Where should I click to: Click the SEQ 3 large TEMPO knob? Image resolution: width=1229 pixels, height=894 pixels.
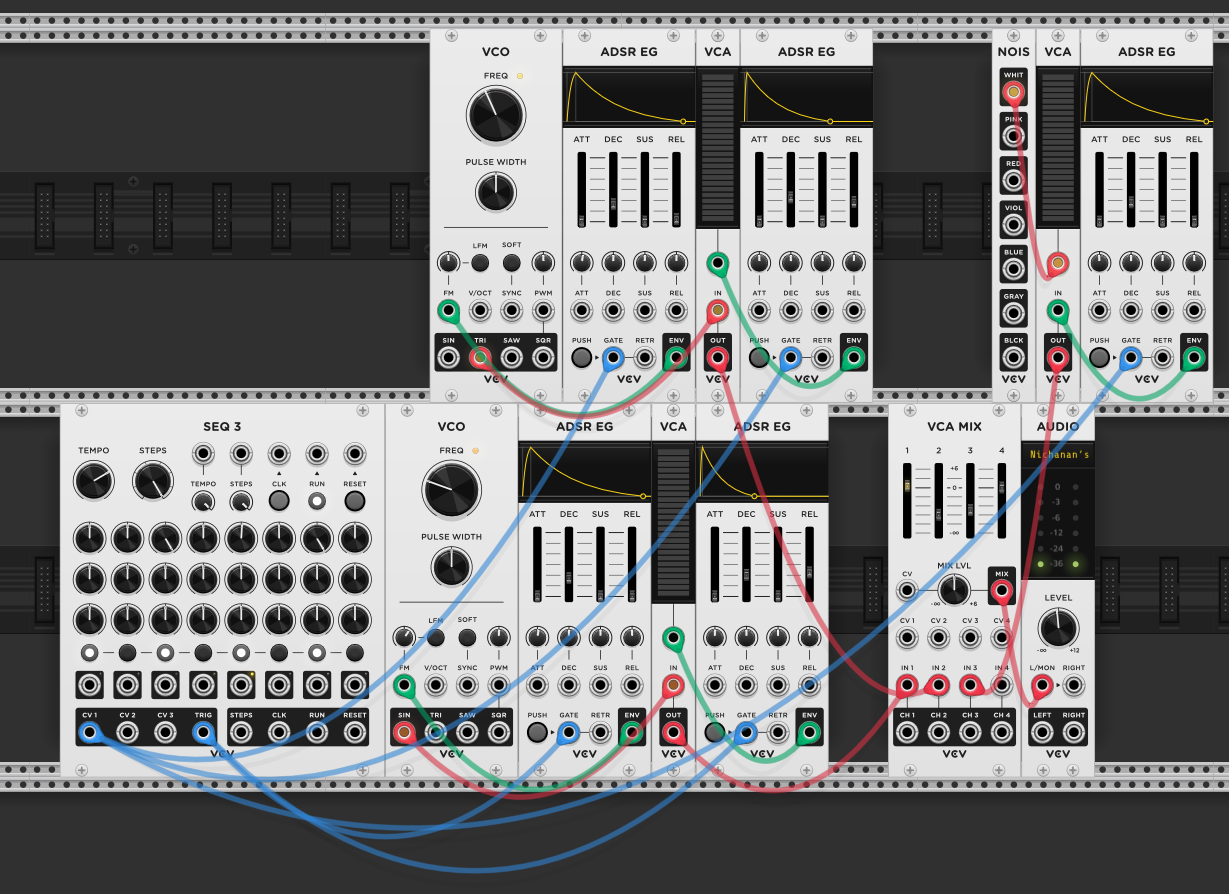pyautogui.click(x=94, y=482)
